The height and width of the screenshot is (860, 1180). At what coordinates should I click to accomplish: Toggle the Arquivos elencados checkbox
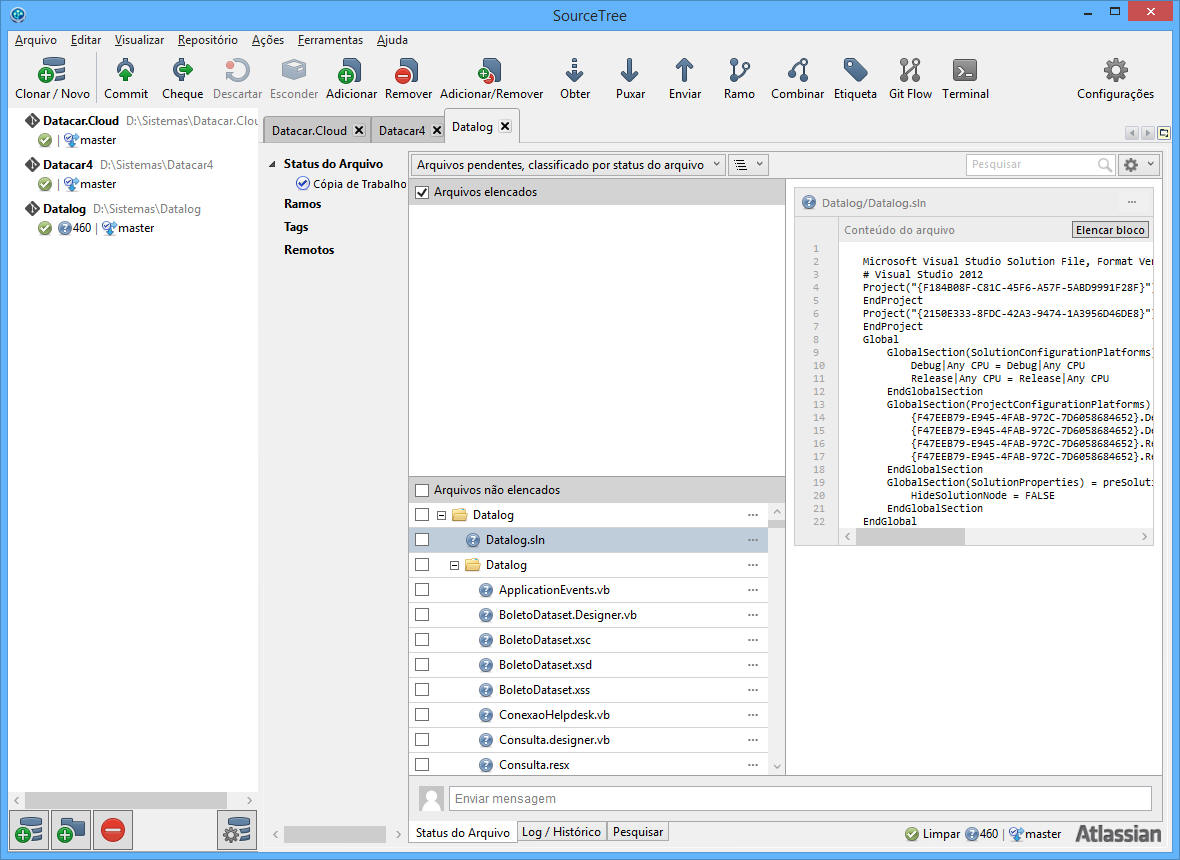pos(422,192)
